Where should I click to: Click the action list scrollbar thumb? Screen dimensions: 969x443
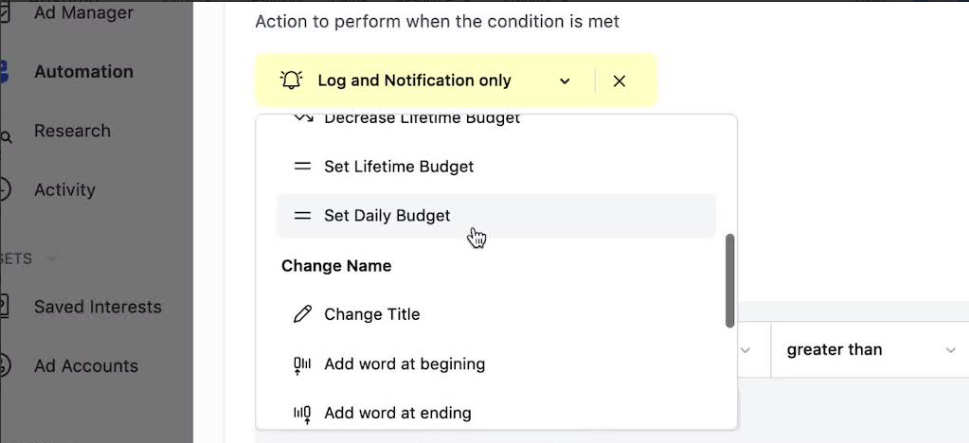point(730,281)
